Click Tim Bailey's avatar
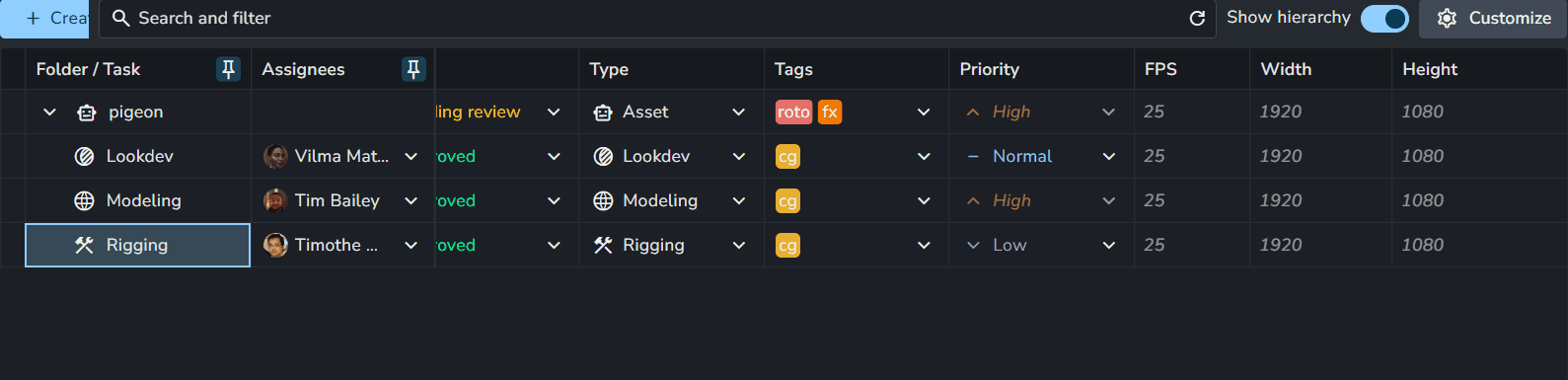Screen dimensions: 1568x380 (x=275, y=200)
